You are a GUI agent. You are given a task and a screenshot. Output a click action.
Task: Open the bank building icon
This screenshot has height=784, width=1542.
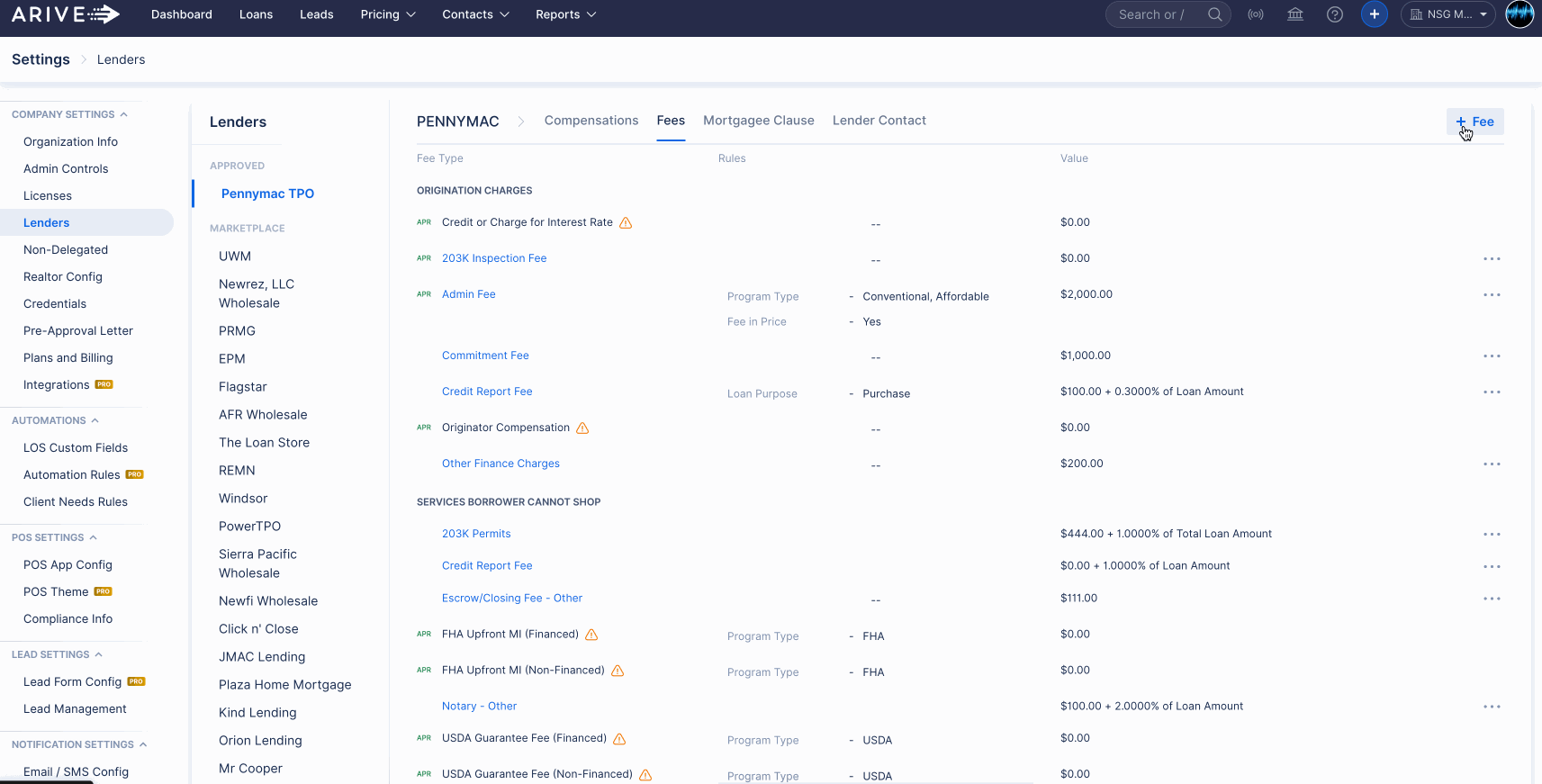[1295, 14]
